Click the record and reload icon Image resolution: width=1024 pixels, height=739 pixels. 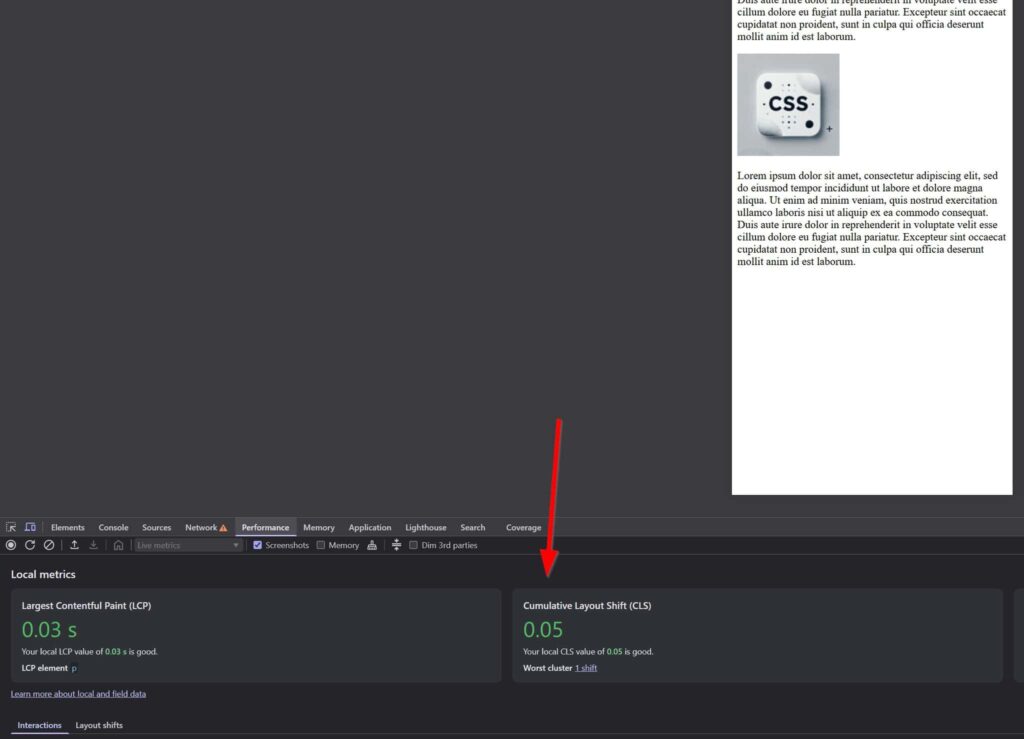click(30, 545)
